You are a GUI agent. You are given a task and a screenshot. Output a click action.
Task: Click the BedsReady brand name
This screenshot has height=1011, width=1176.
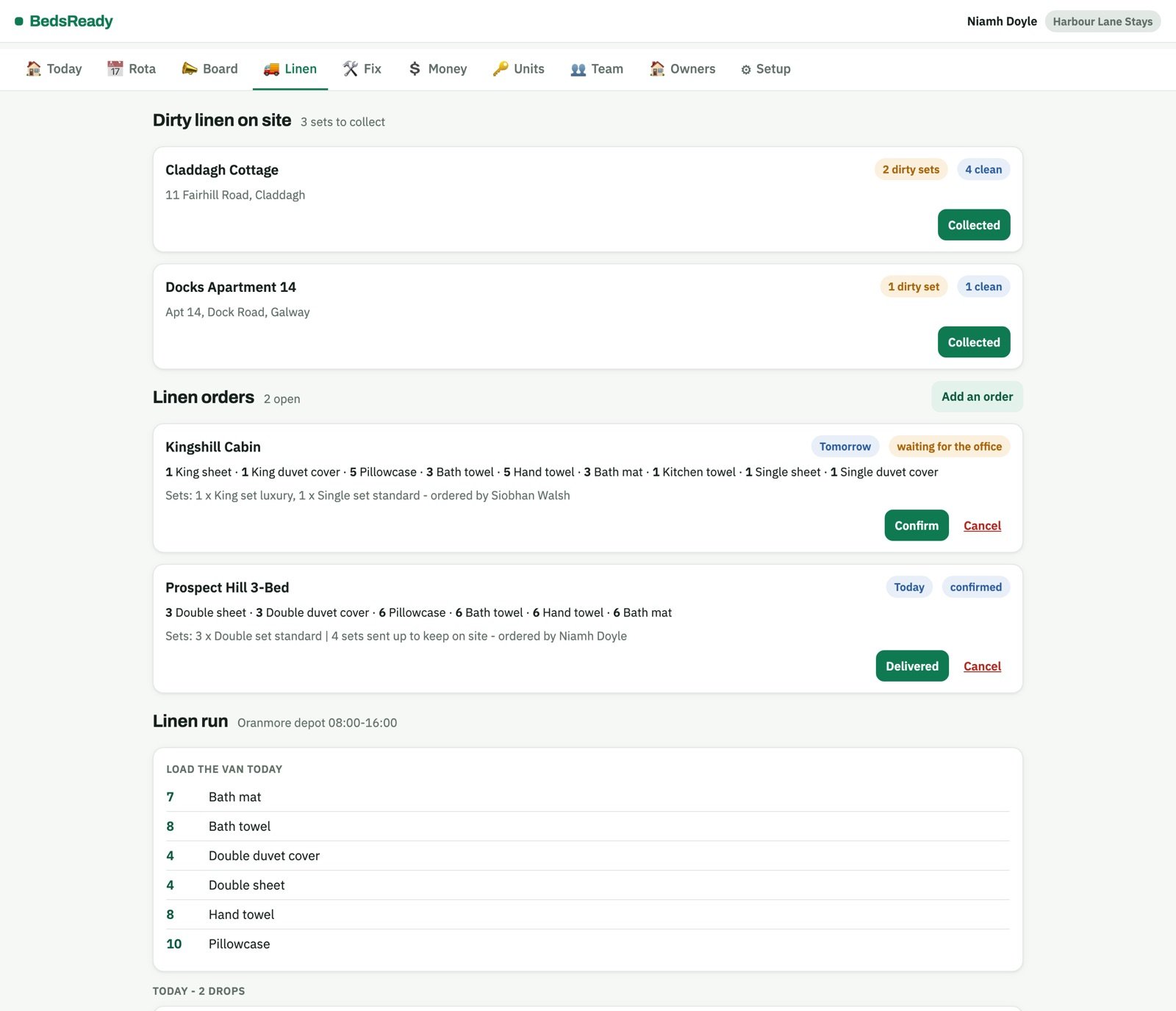[x=71, y=21]
